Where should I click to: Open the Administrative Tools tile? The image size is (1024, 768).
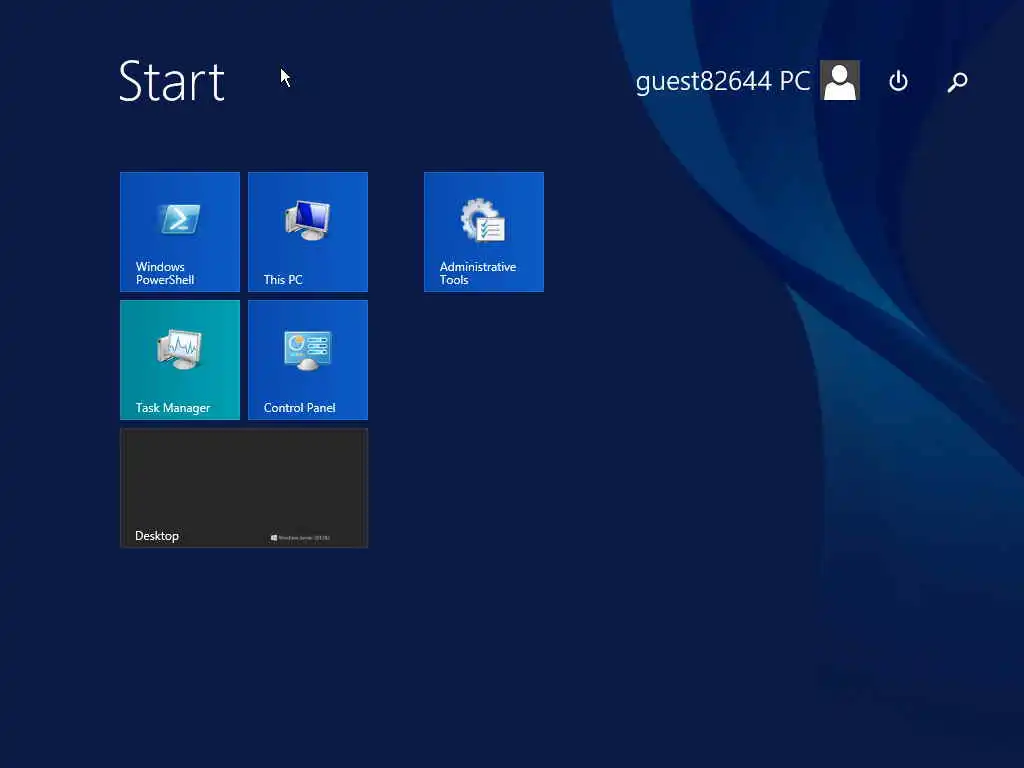(x=483, y=232)
